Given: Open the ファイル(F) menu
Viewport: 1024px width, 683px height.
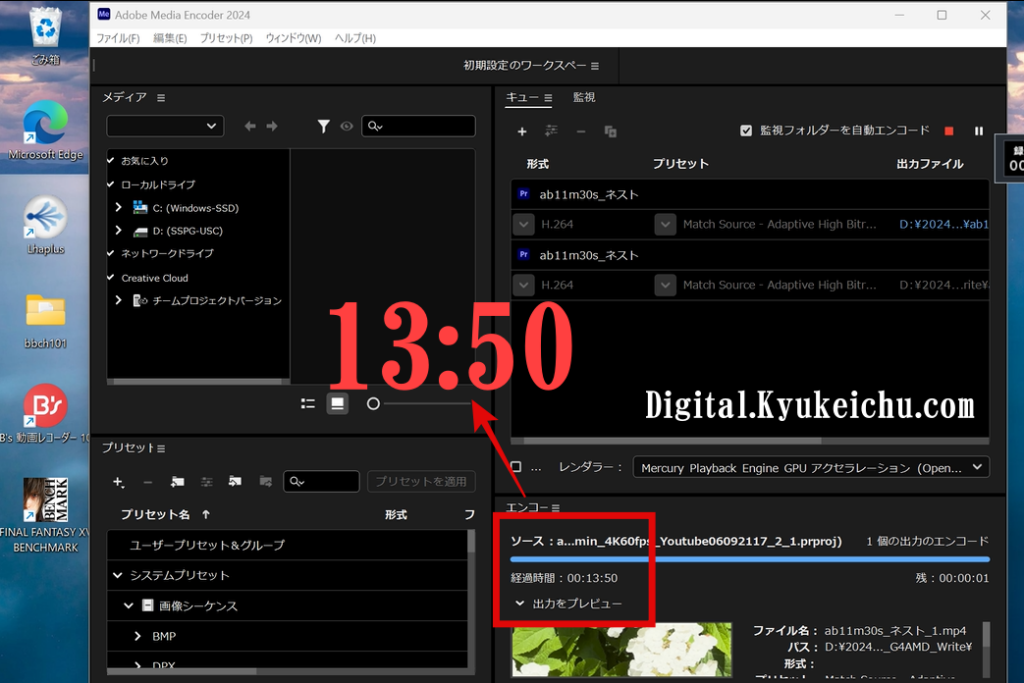Looking at the screenshot, I should click(118, 38).
